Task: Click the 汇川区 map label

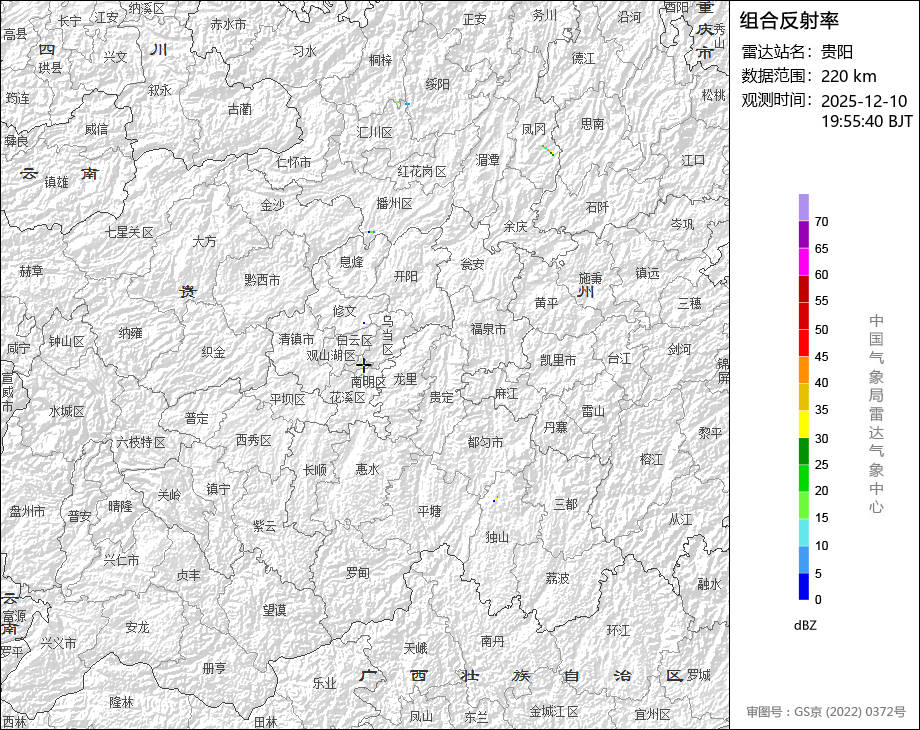Action: (375, 133)
